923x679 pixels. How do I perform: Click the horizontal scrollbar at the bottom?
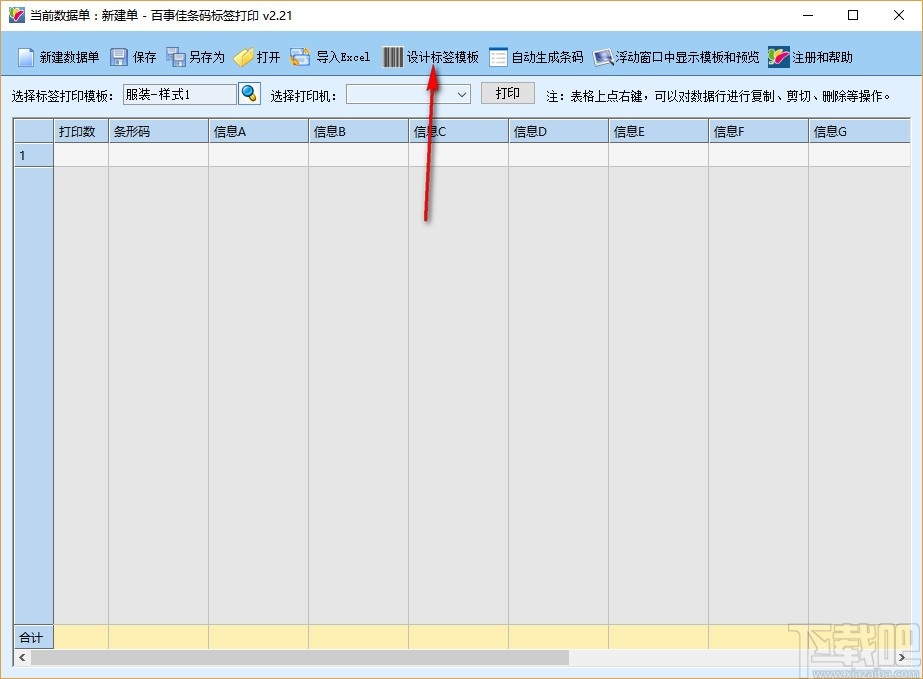point(300,659)
